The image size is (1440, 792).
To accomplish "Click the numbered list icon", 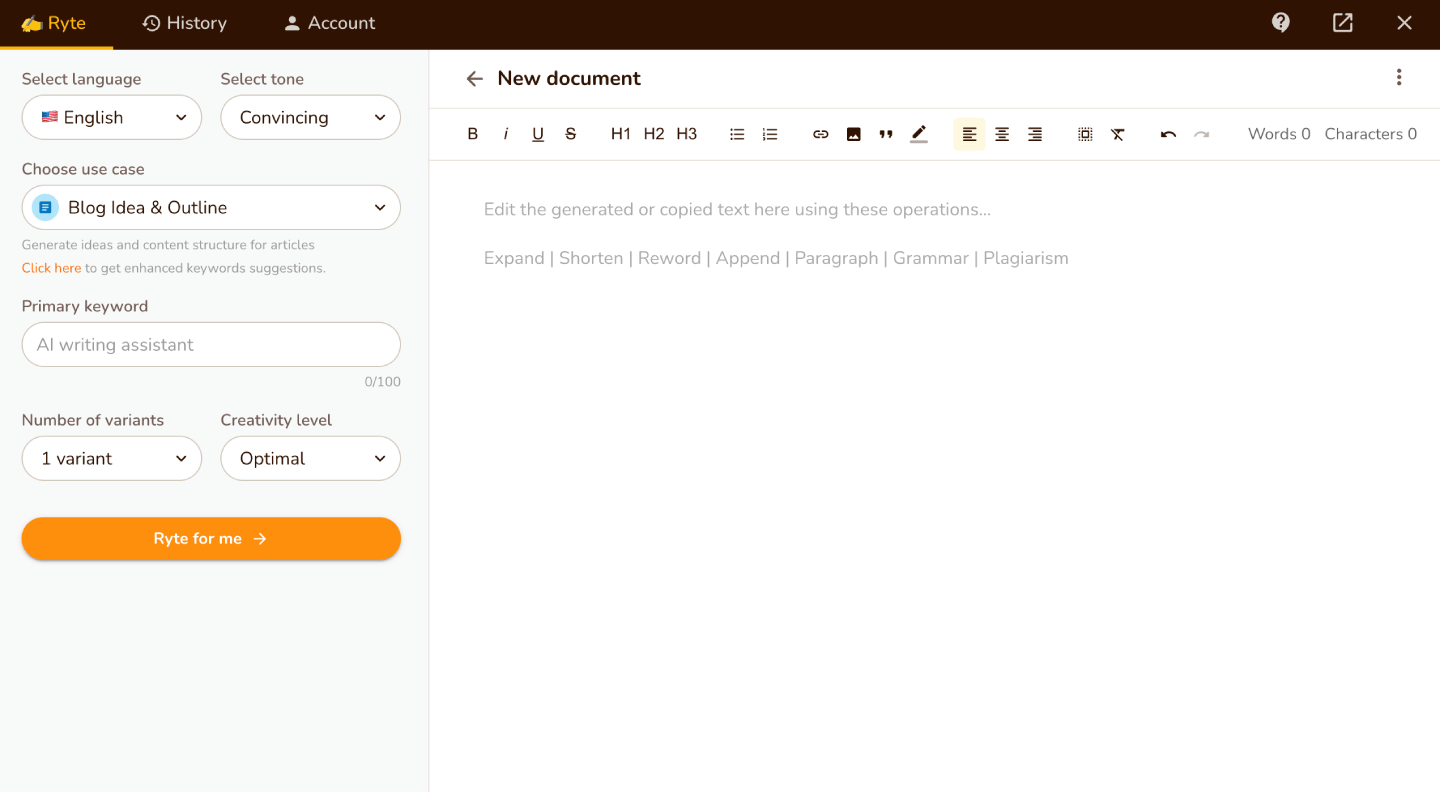I will coord(770,134).
